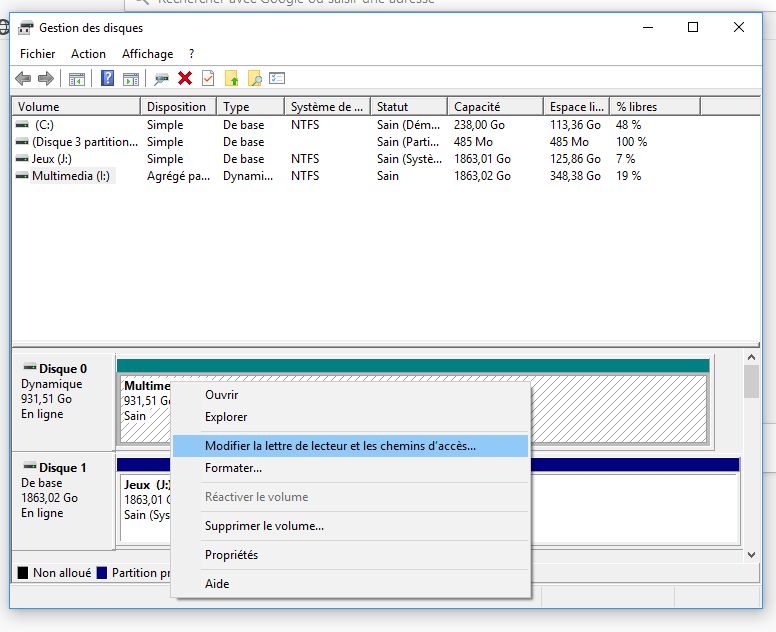The image size is (776, 632).
Task: Click the connect drive toolbar icon
Action: pyautogui.click(x=161, y=78)
